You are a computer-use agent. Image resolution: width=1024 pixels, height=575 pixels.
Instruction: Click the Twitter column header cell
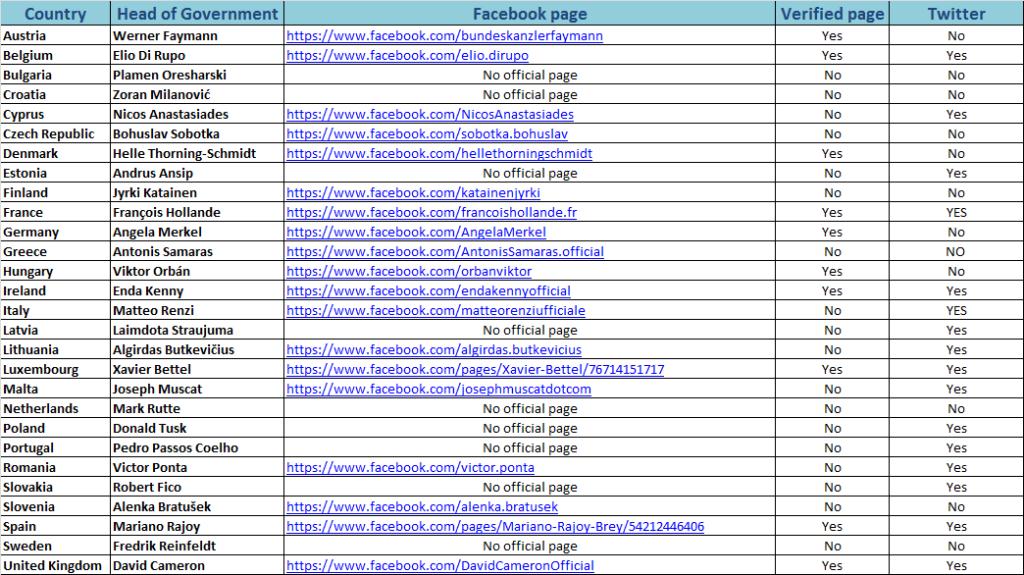(956, 14)
